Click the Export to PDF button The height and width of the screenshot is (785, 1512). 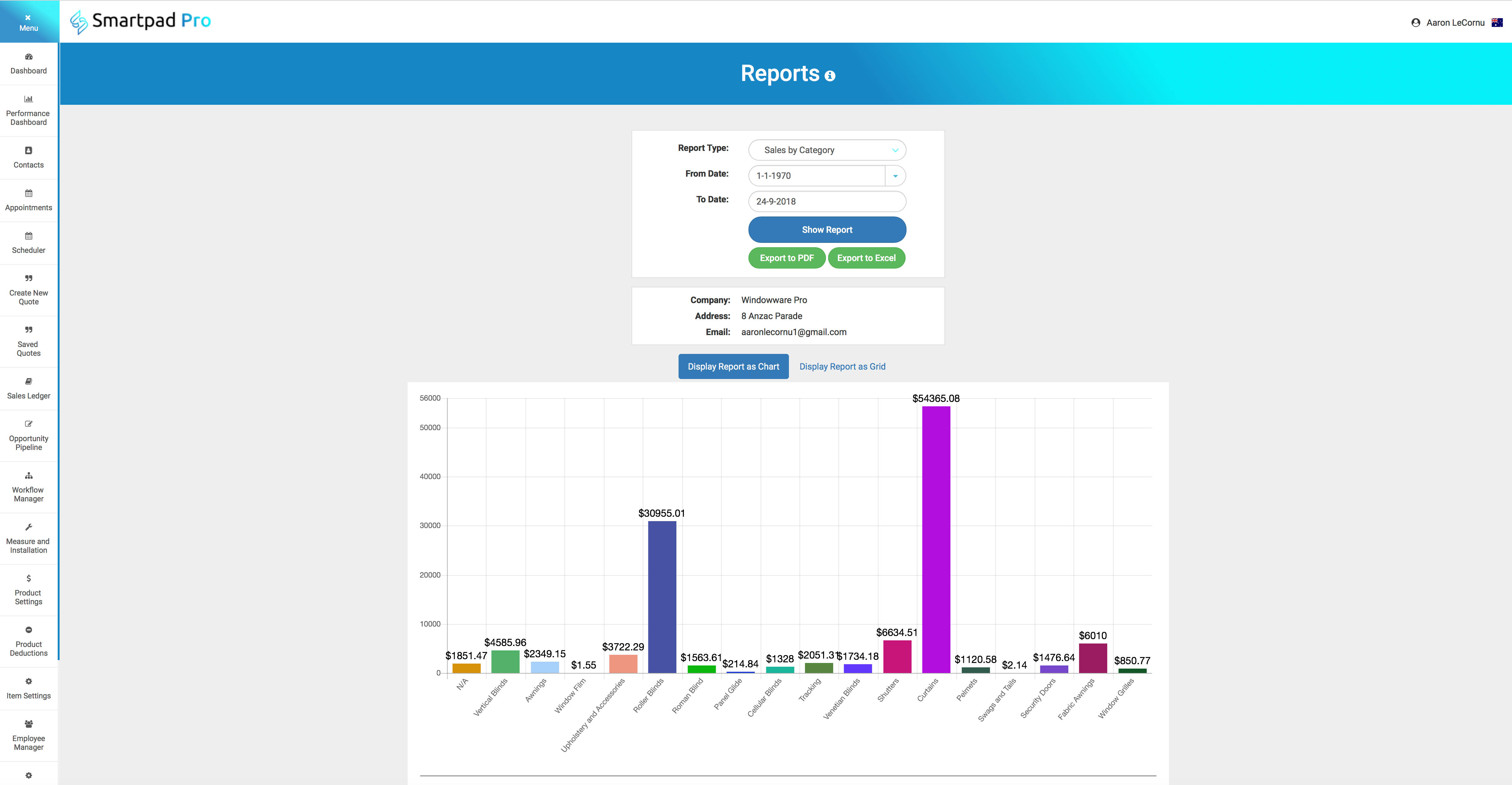coord(786,258)
